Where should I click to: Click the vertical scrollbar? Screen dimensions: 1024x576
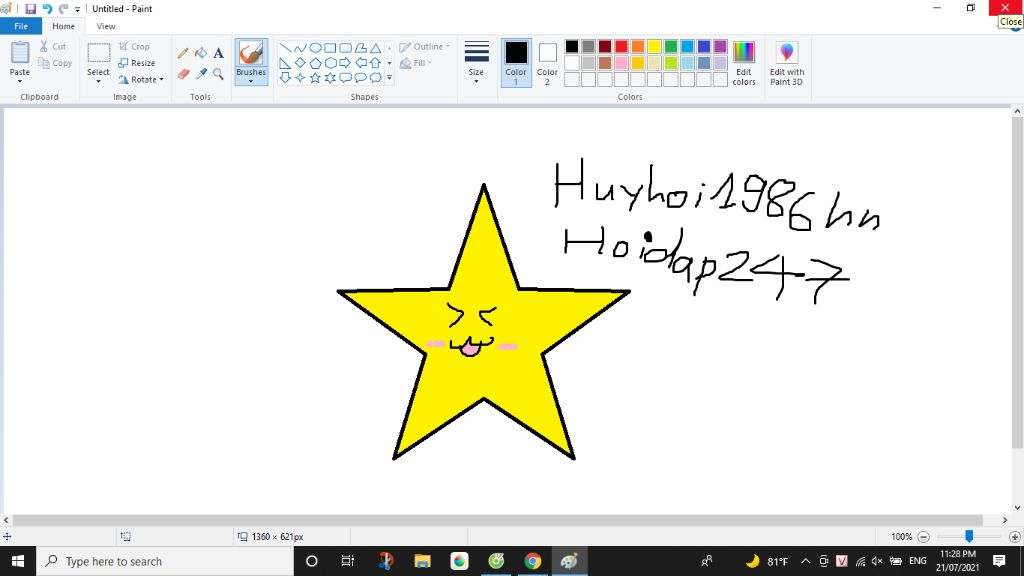1017,283
